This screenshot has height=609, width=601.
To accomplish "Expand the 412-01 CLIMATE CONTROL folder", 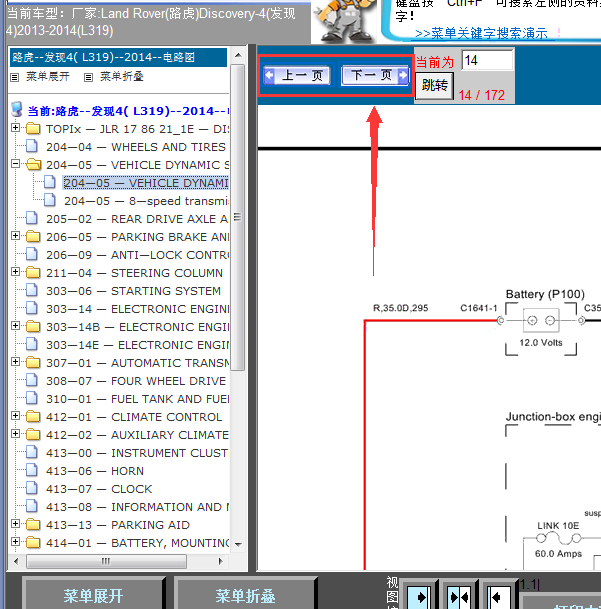I will click(x=15, y=416).
